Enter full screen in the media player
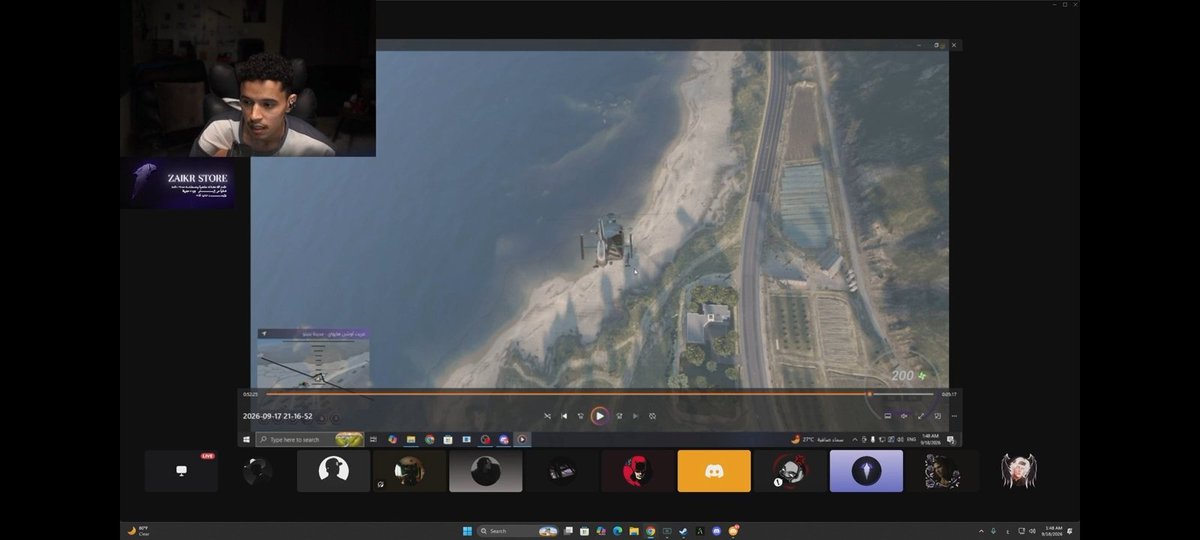The width and height of the screenshot is (1200, 540). point(921,416)
